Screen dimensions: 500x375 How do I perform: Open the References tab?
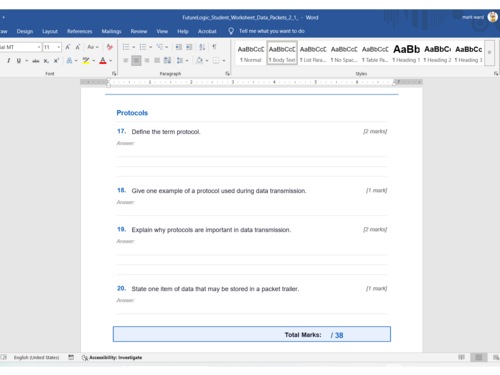click(79, 31)
